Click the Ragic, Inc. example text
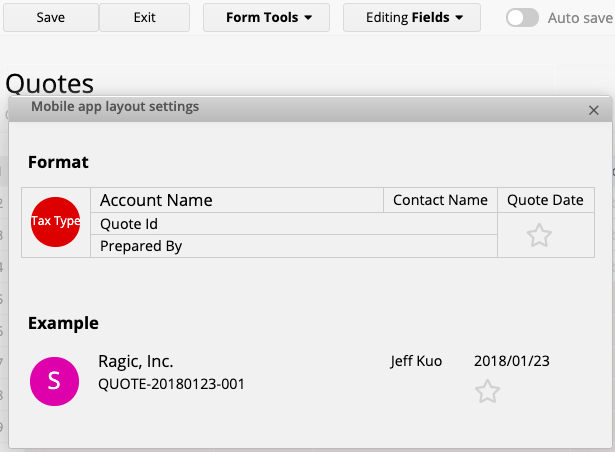 pos(136,361)
